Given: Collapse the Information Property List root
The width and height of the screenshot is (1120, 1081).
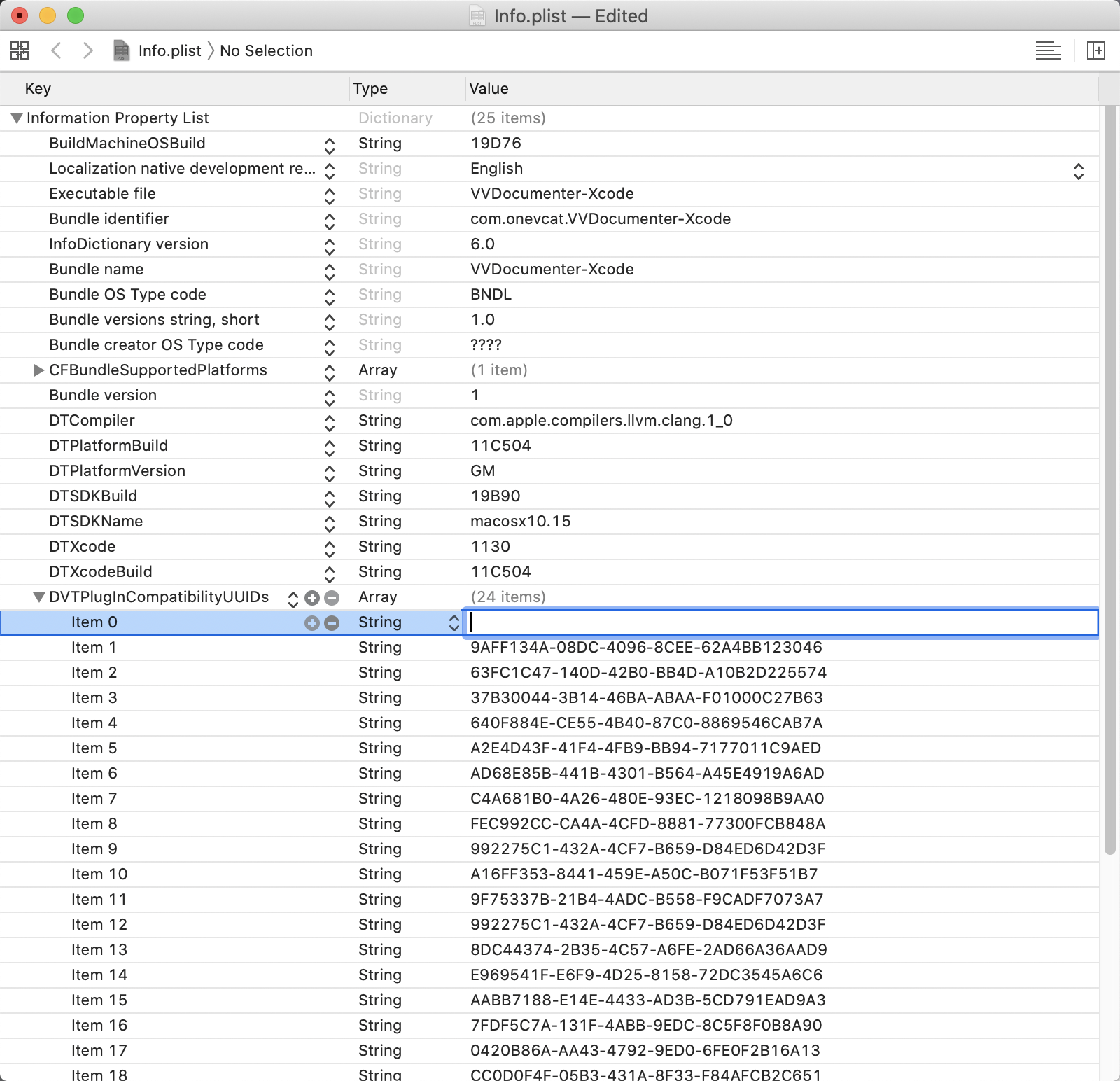Looking at the screenshot, I should point(17,118).
